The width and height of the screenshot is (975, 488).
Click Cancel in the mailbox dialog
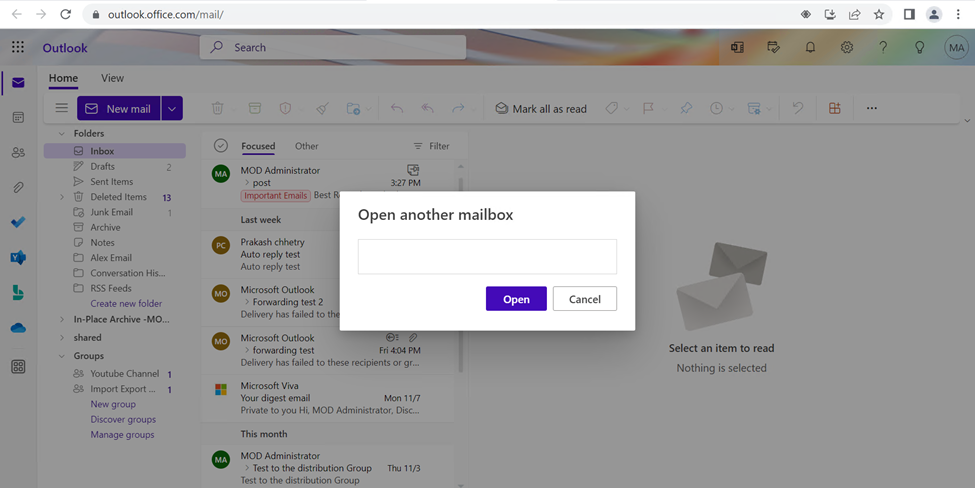585,299
